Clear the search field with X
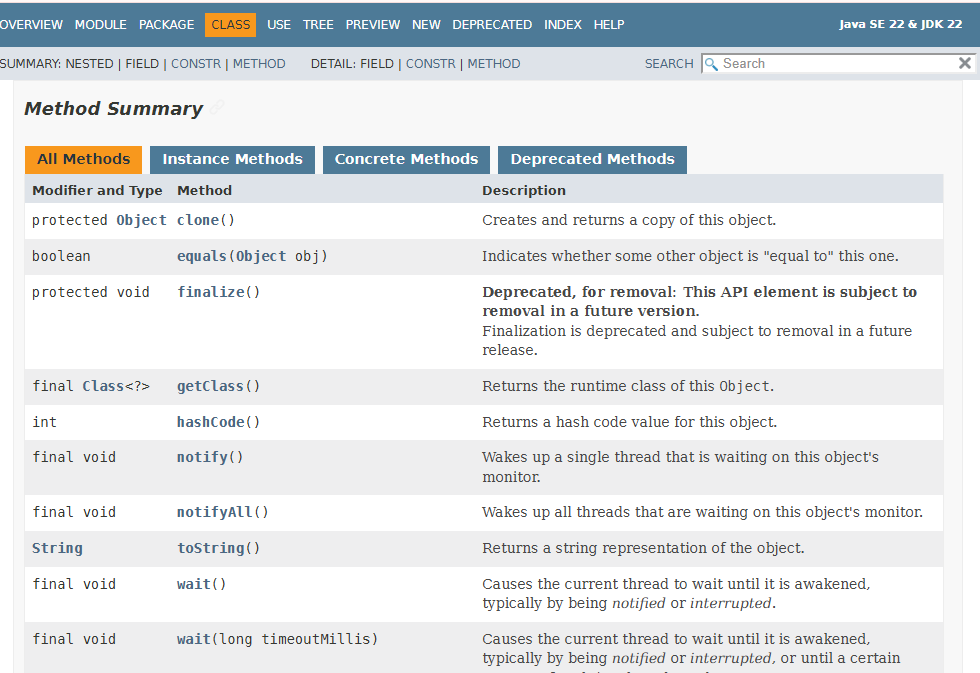The height and width of the screenshot is (673, 980). [965, 63]
